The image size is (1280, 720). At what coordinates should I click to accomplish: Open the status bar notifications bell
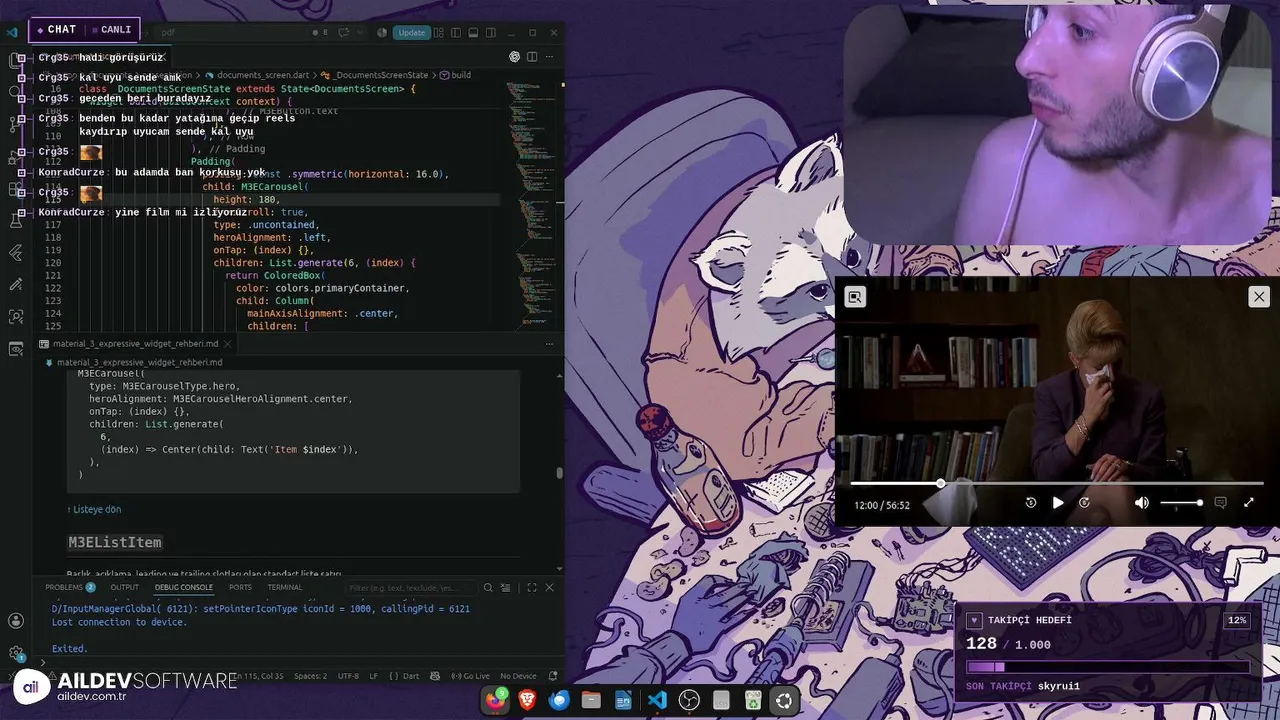click(x=552, y=676)
